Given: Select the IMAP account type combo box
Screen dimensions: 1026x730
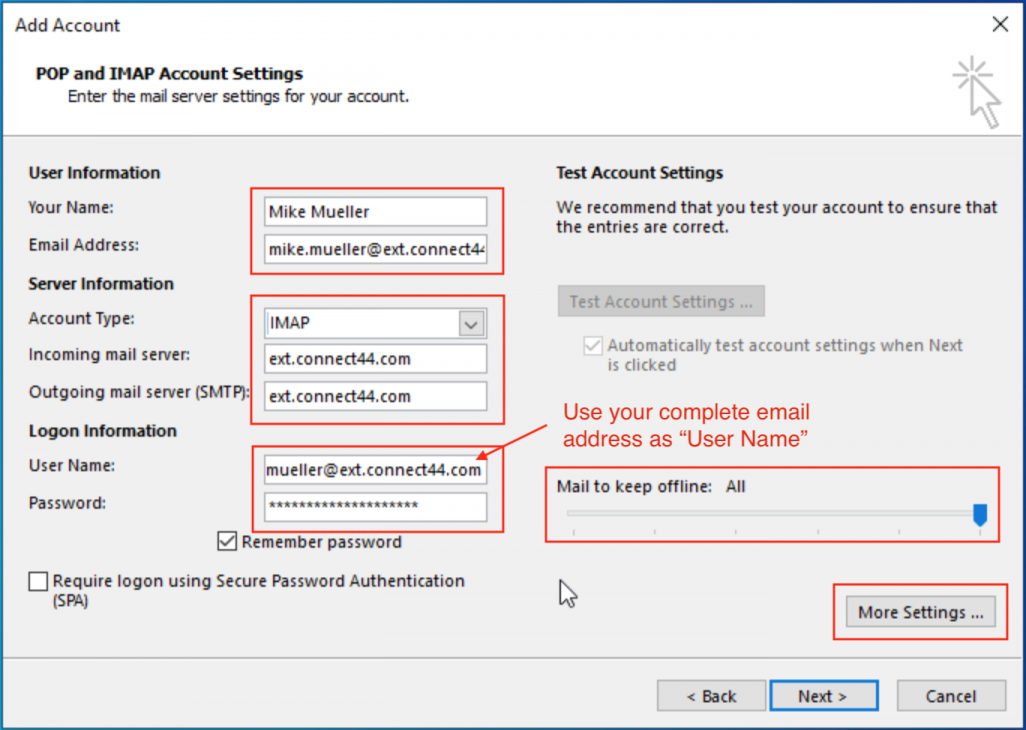Looking at the screenshot, I should point(361,324).
